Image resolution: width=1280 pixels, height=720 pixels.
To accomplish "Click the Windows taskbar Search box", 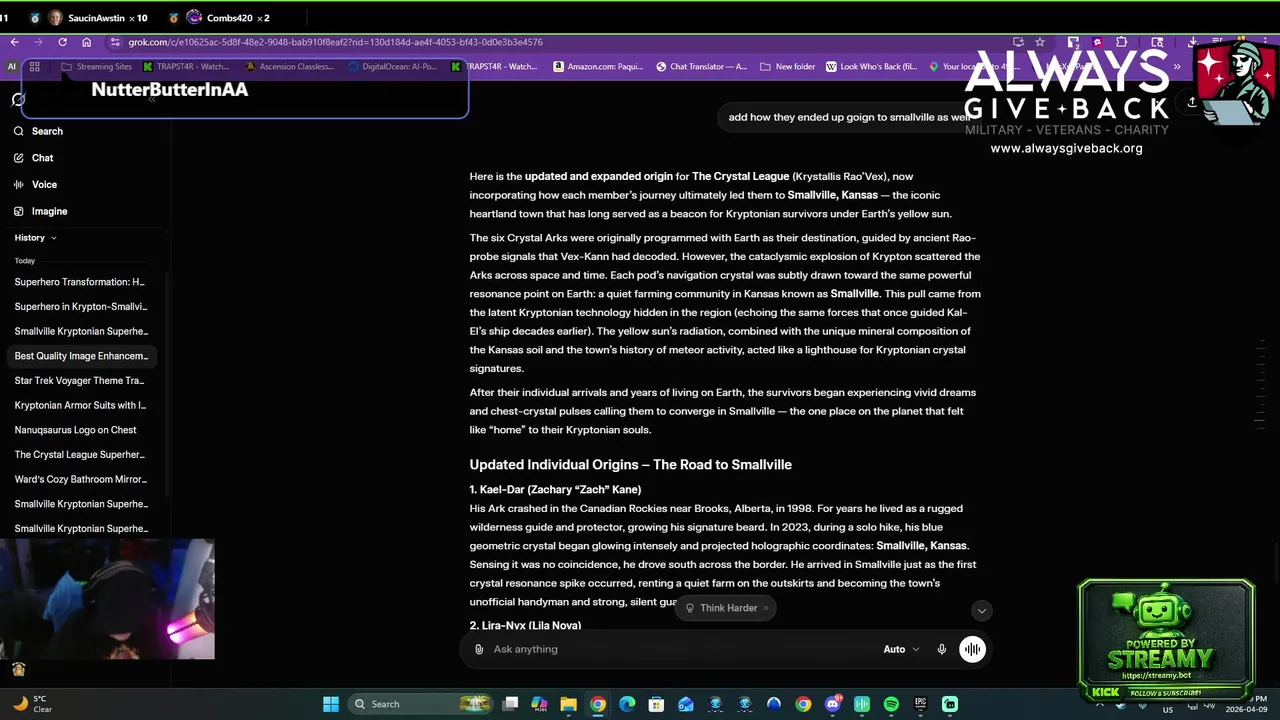I will 420,704.
